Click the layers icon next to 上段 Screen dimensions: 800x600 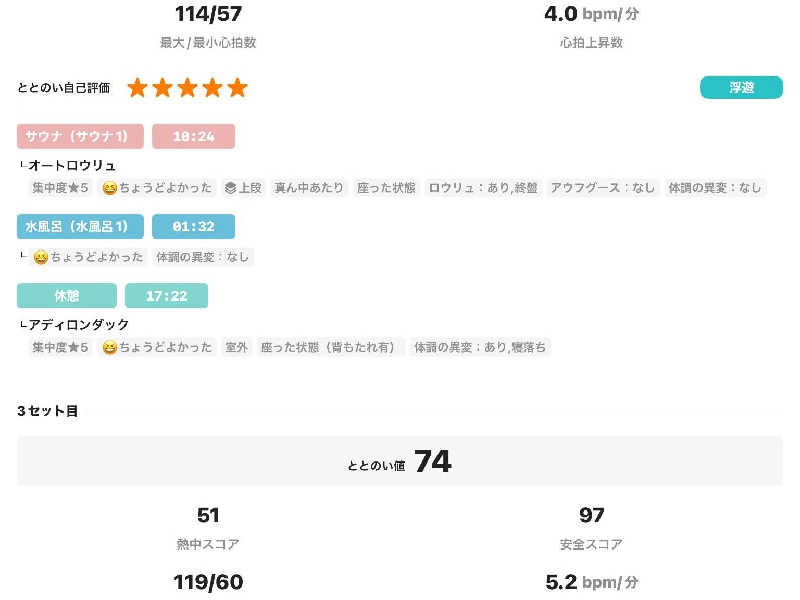(x=231, y=188)
